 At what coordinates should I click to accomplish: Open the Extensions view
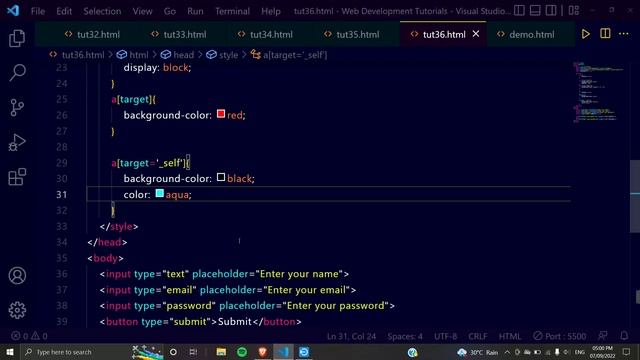coord(17,177)
